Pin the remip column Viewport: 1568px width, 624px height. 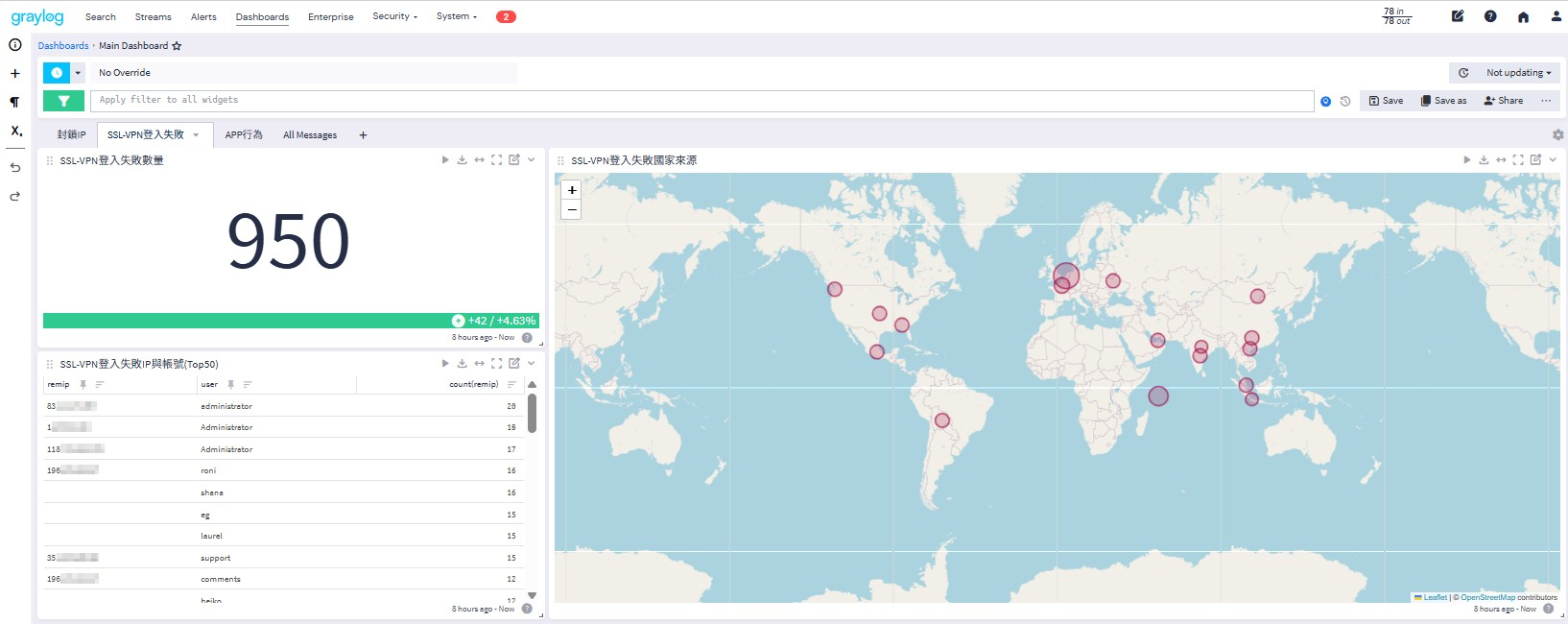(x=83, y=385)
